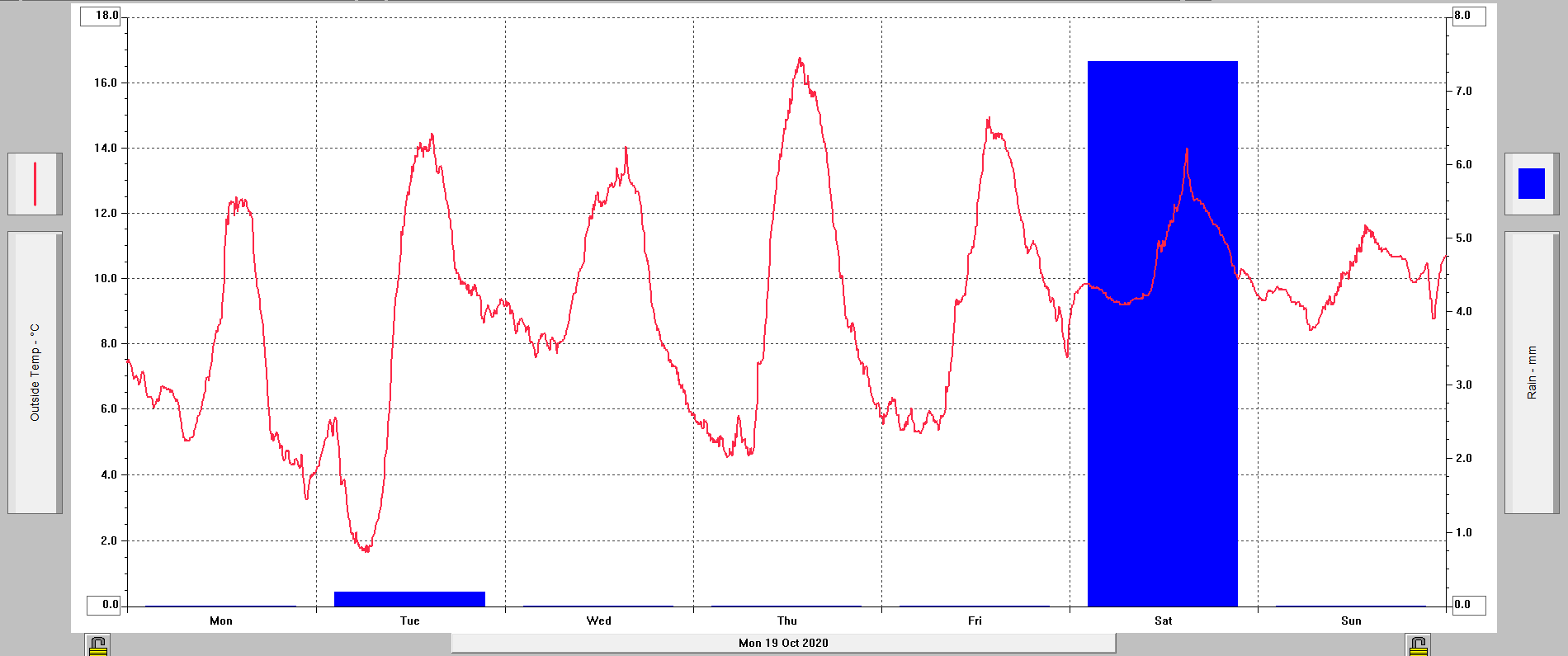
Task: Select the Sun label on the time axis
Action: (x=1351, y=621)
